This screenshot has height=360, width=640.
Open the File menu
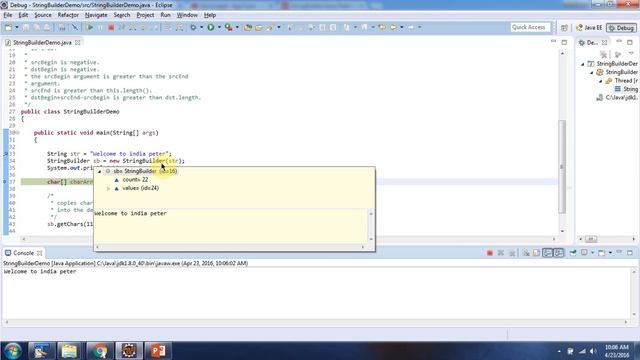[8, 15]
